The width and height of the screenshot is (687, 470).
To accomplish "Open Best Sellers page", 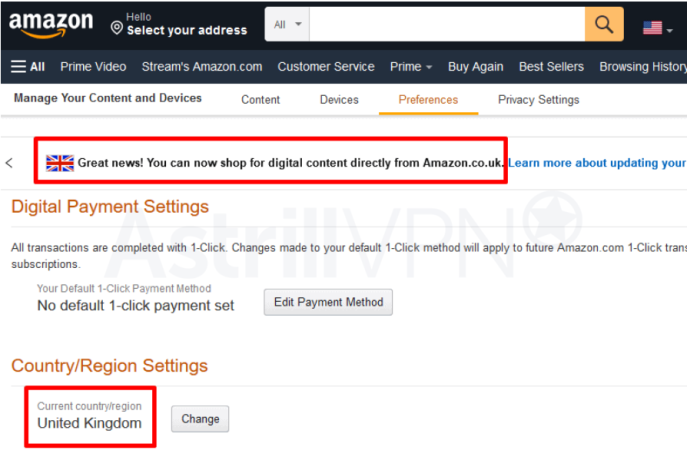I will (x=551, y=67).
